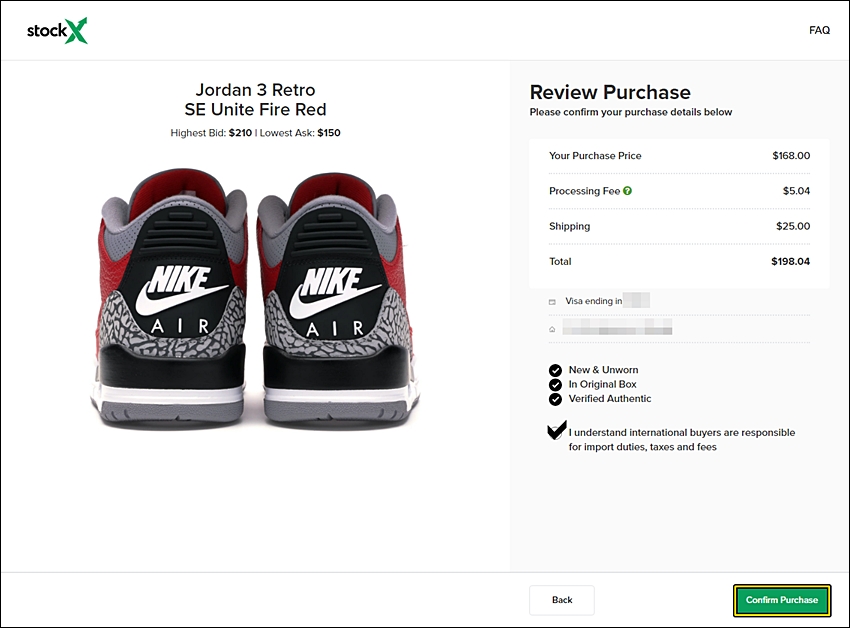The width and height of the screenshot is (850, 628).
Task: Open the Processing Fee help icon
Action: 627,191
